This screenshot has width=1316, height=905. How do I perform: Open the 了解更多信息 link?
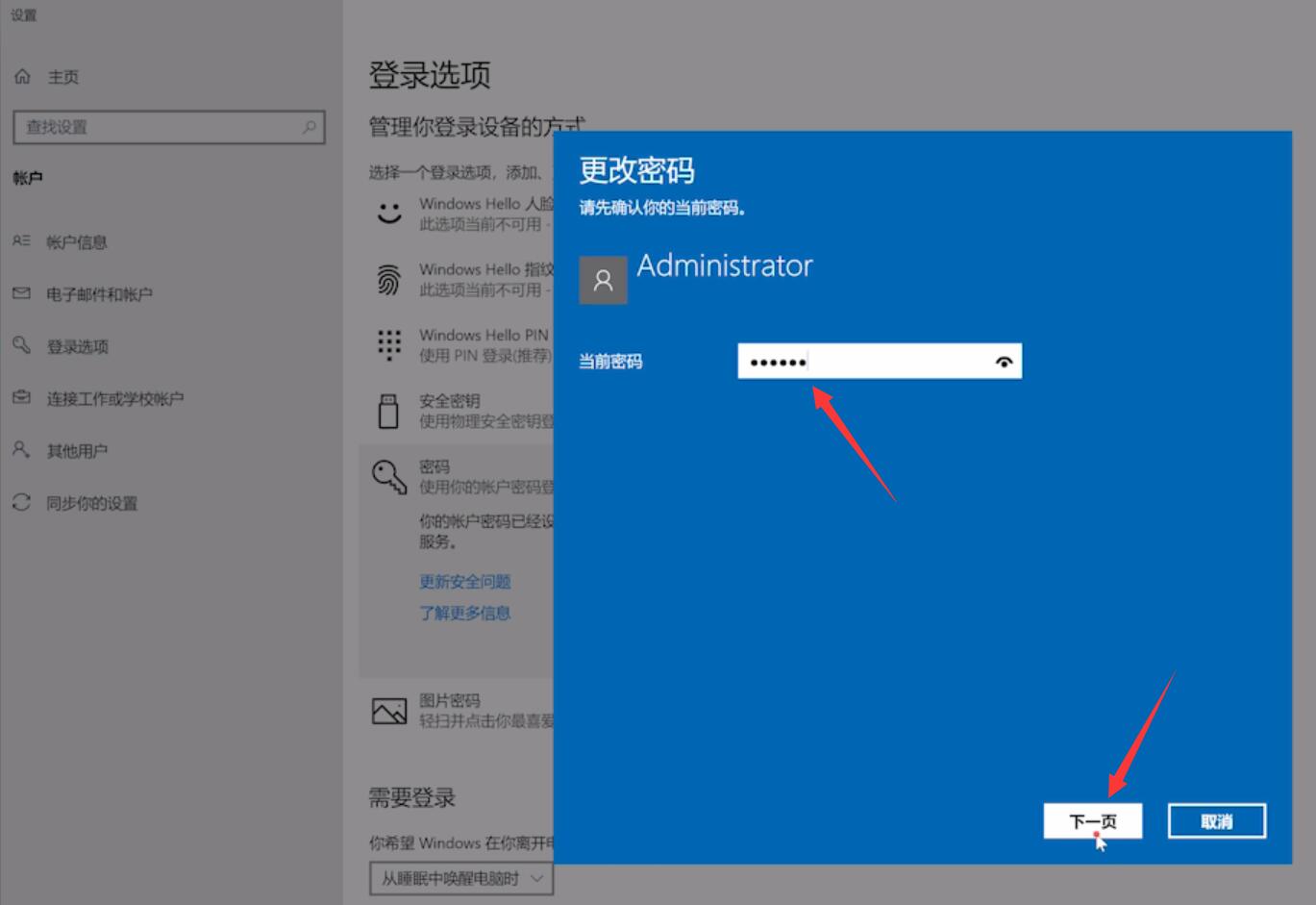[465, 614]
